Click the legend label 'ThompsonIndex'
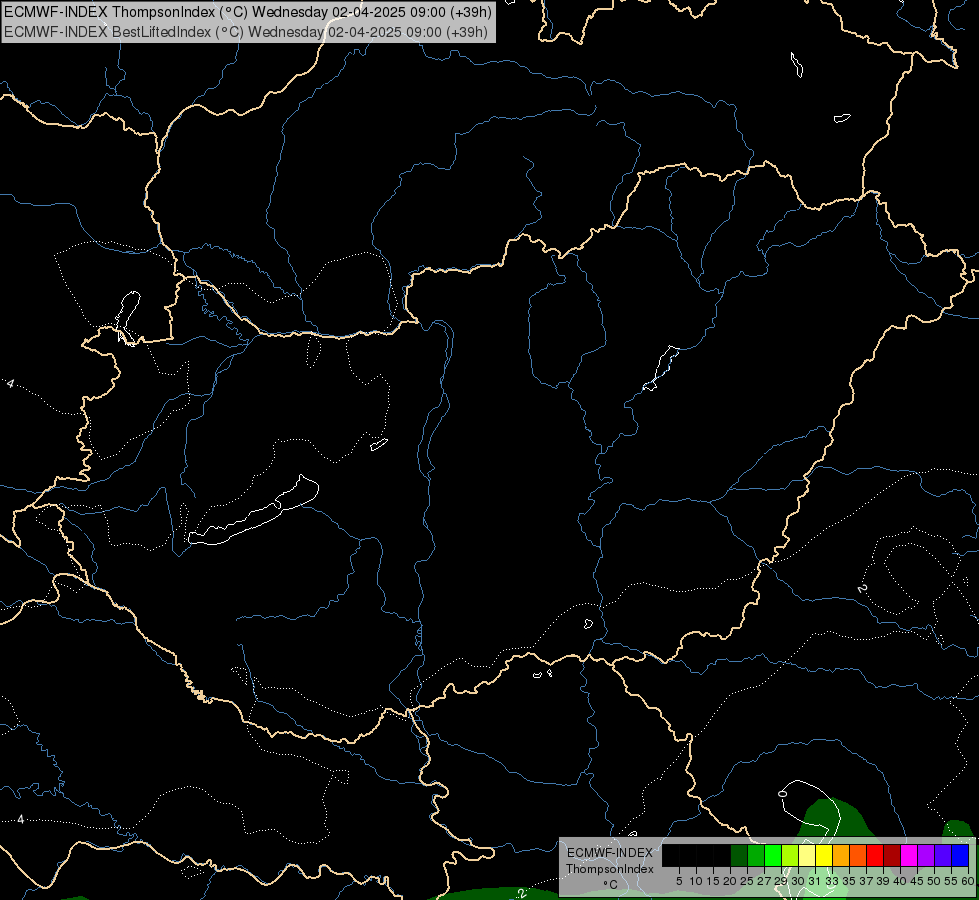The image size is (979, 900). 610,869
